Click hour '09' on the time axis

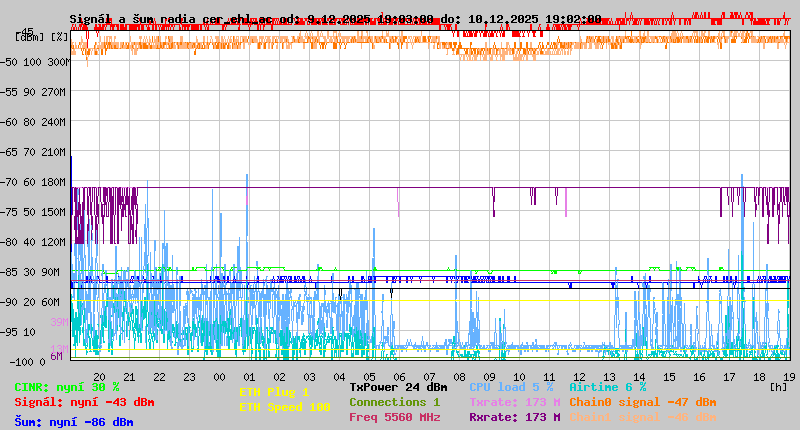click(x=490, y=377)
